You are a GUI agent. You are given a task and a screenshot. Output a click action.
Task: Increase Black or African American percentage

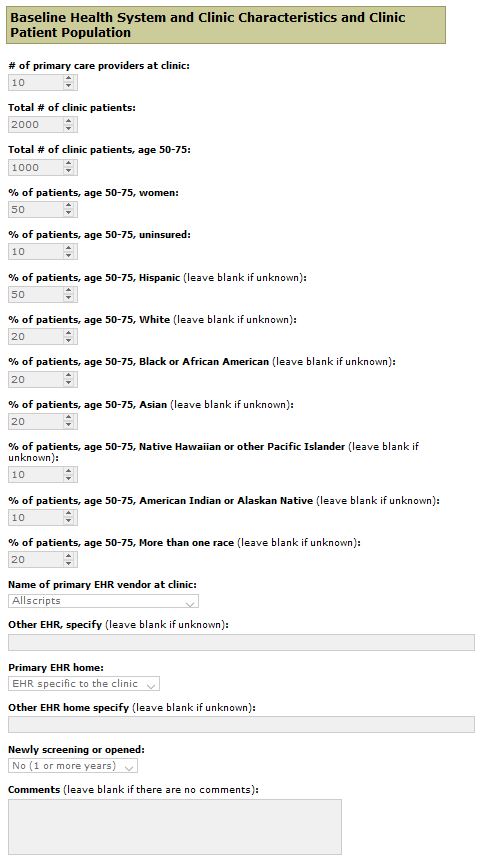tap(69, 376)
